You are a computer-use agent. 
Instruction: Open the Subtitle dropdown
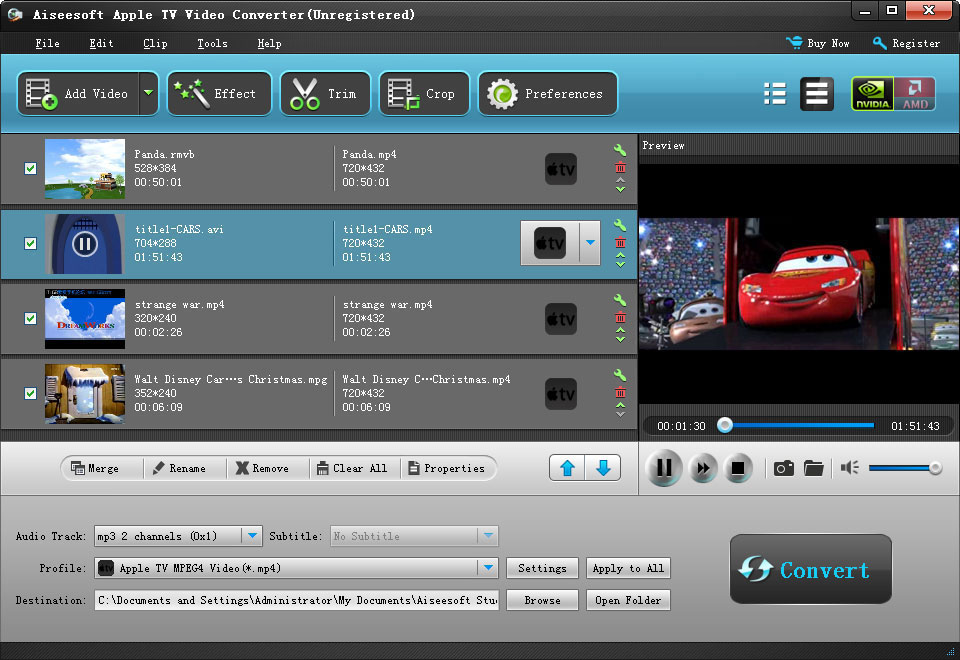point(488,536)
